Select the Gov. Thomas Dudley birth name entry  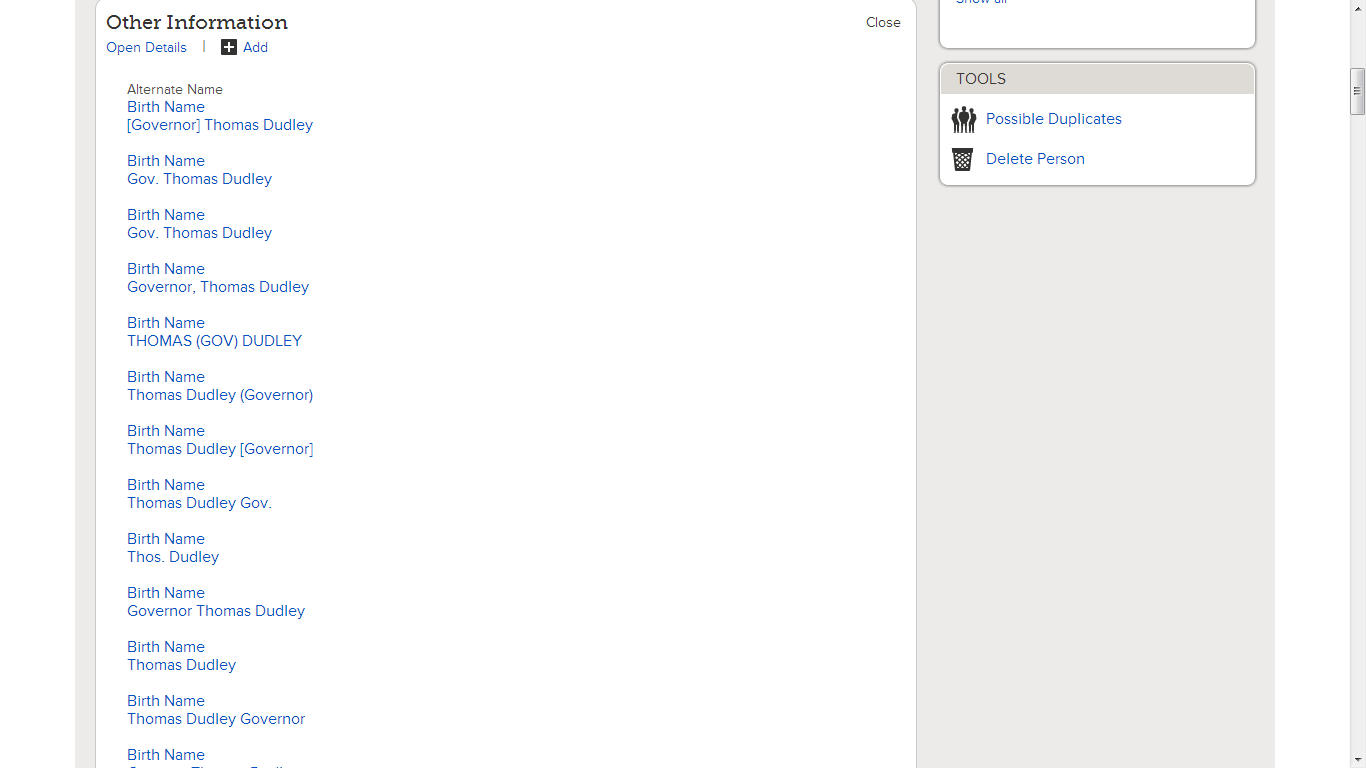click(x=199, y=179)
